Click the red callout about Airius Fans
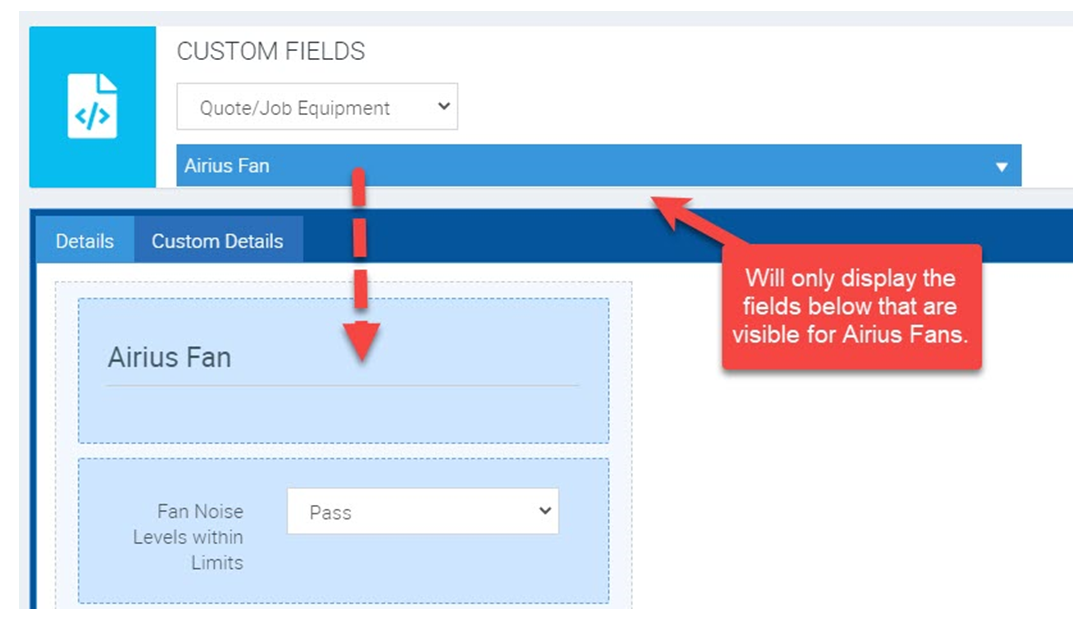The height and width of the screenshot is (625, 1085). [x=850, y=307]
